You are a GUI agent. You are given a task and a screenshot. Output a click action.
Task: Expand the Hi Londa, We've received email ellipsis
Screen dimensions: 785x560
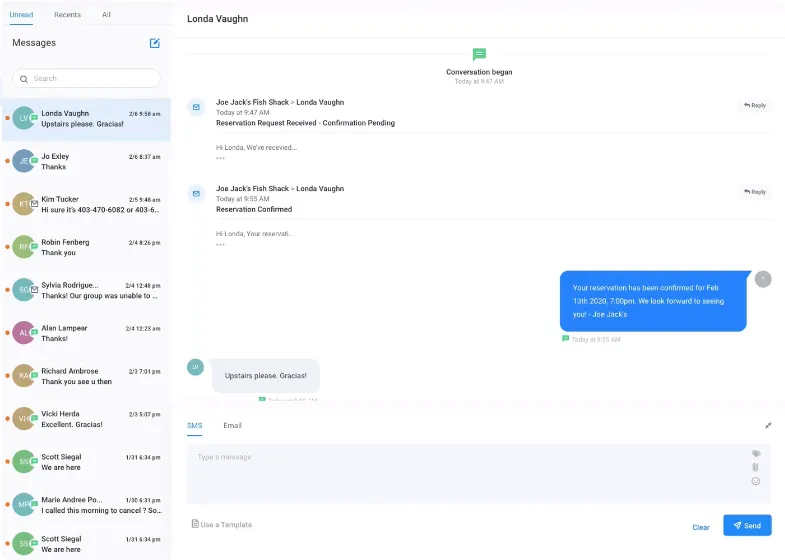[220, 158]
